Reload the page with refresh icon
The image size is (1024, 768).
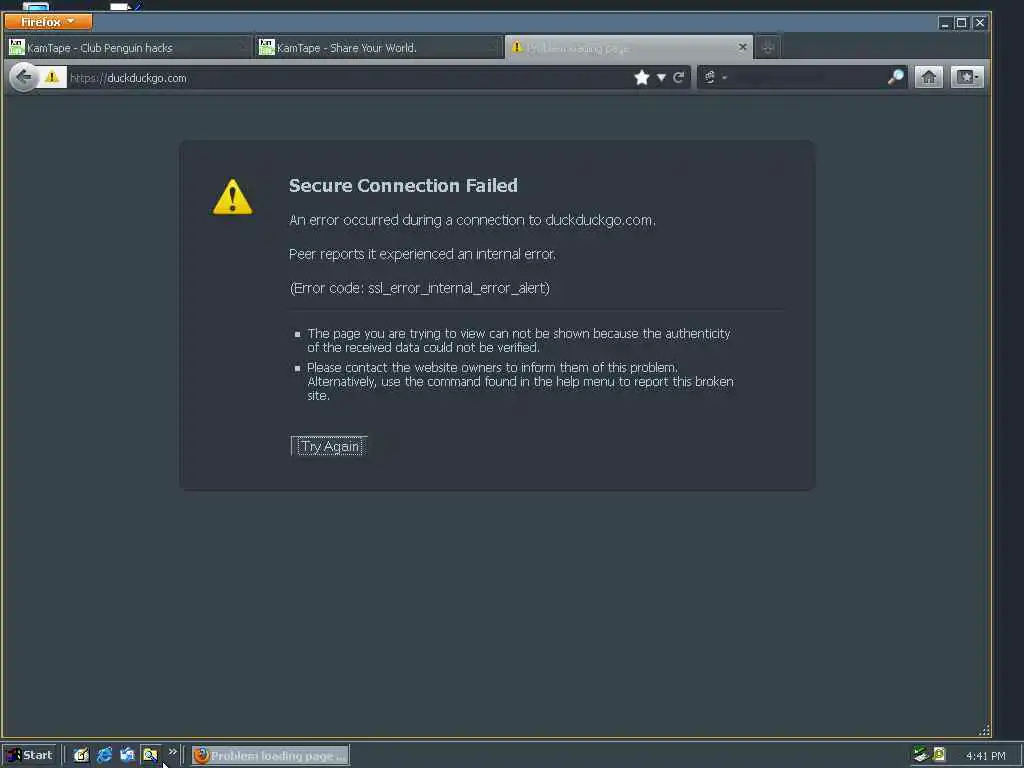tap(679, 78)
